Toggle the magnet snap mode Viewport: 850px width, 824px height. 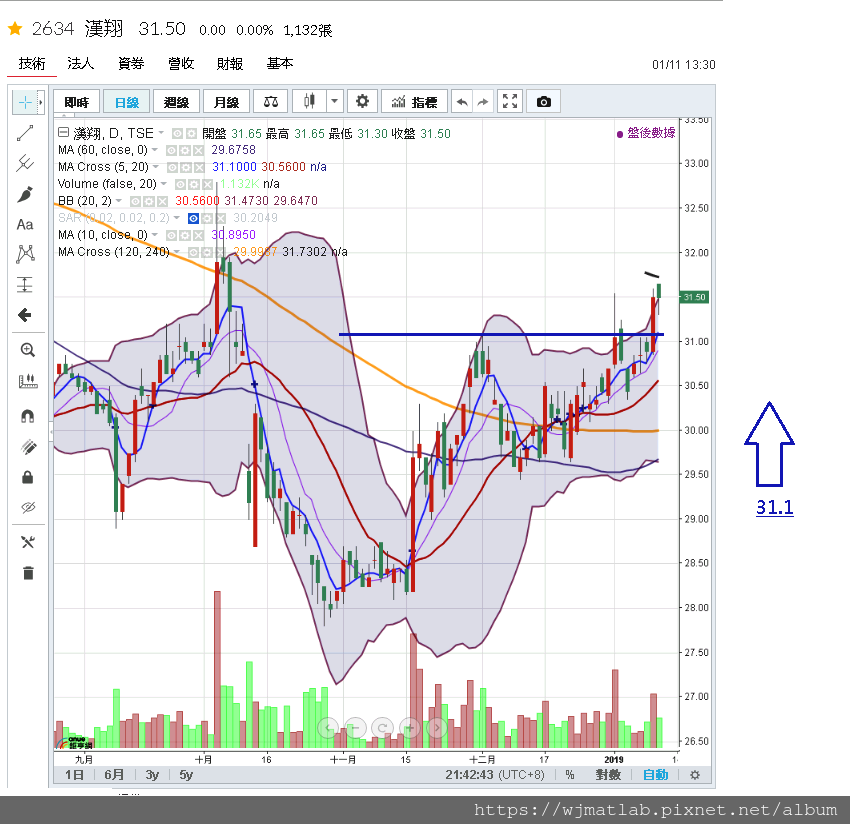tap(28, 416)
